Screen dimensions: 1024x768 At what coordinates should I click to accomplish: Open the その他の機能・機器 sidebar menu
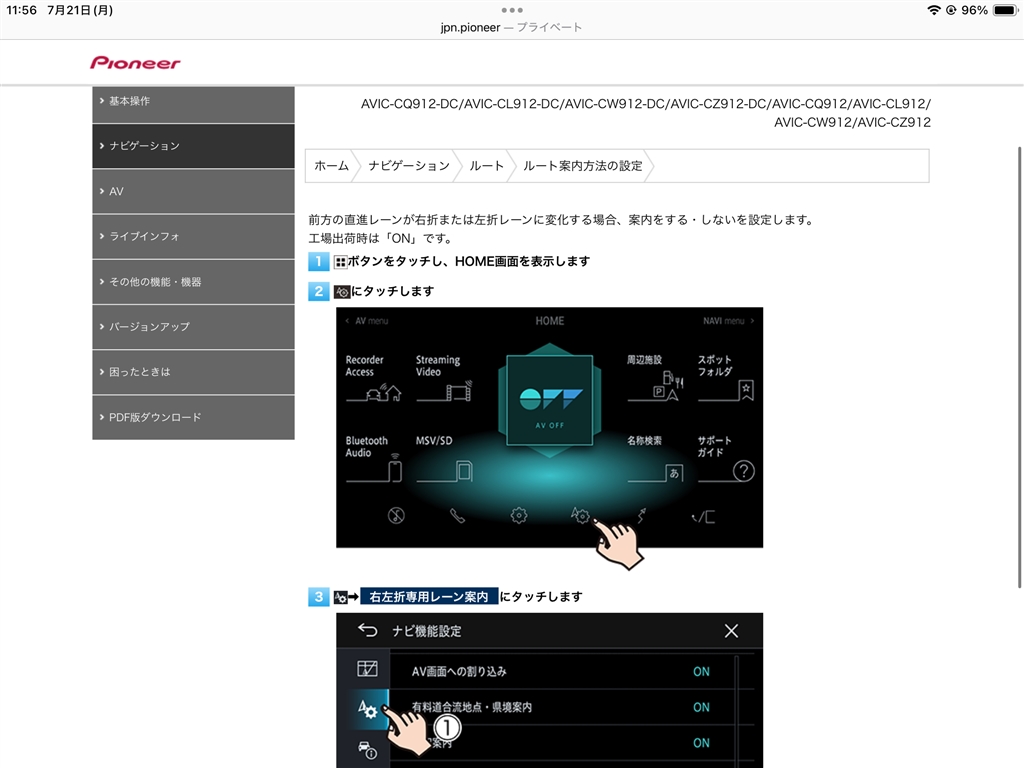click(193, 282)
